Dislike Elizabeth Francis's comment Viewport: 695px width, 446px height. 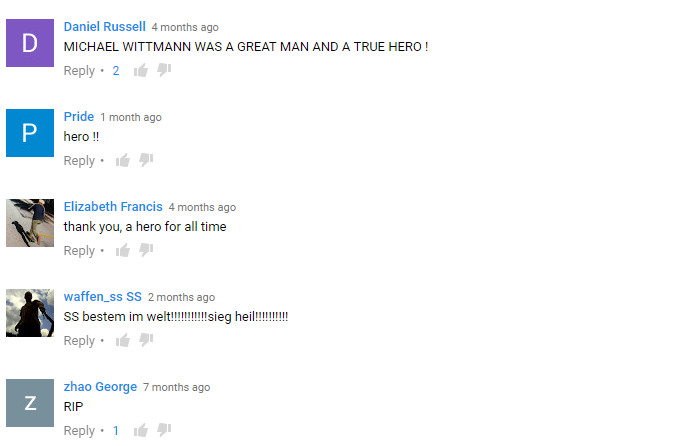[x=146, y=250]
